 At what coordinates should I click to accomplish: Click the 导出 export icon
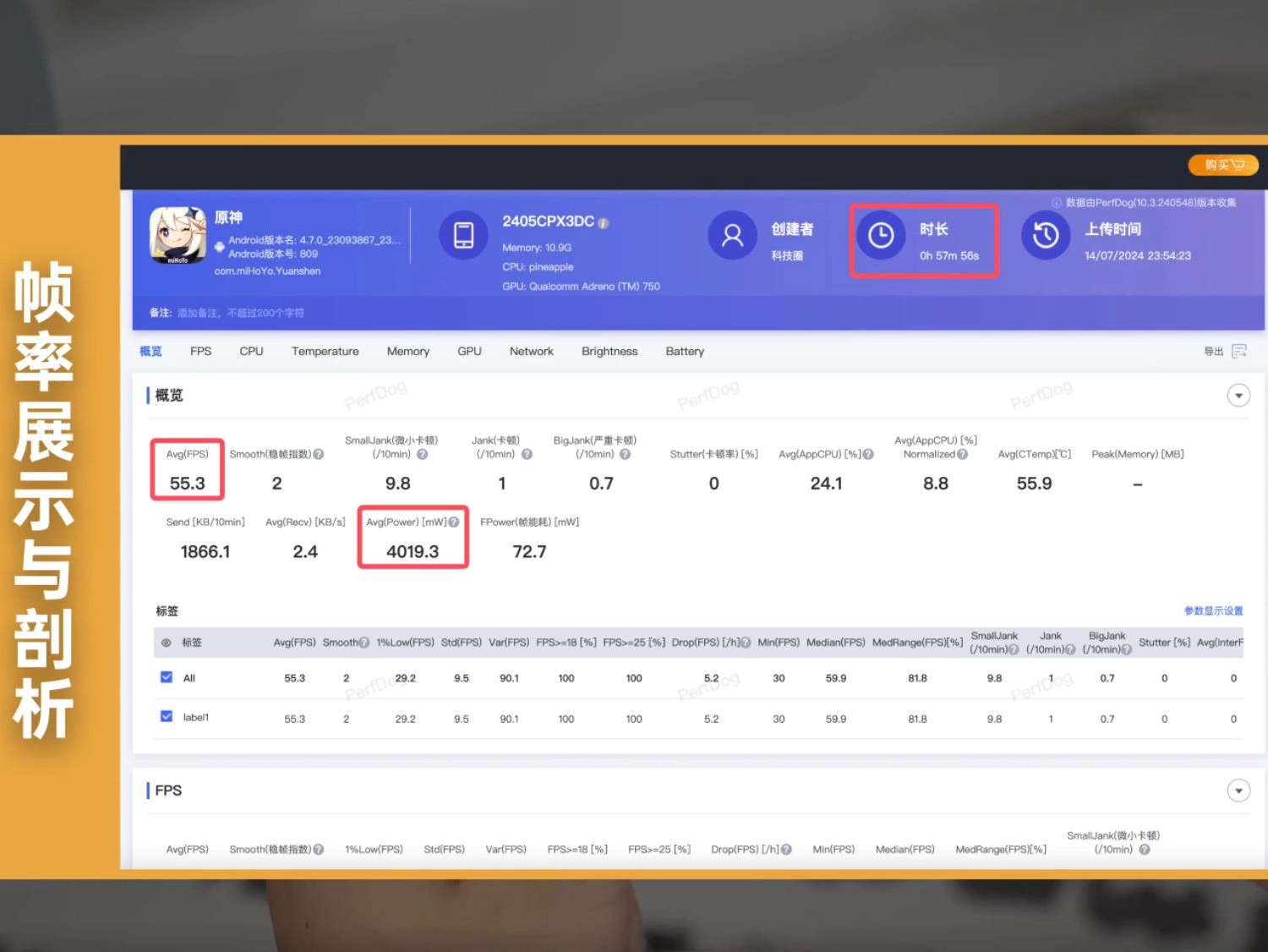point(1239,351)
